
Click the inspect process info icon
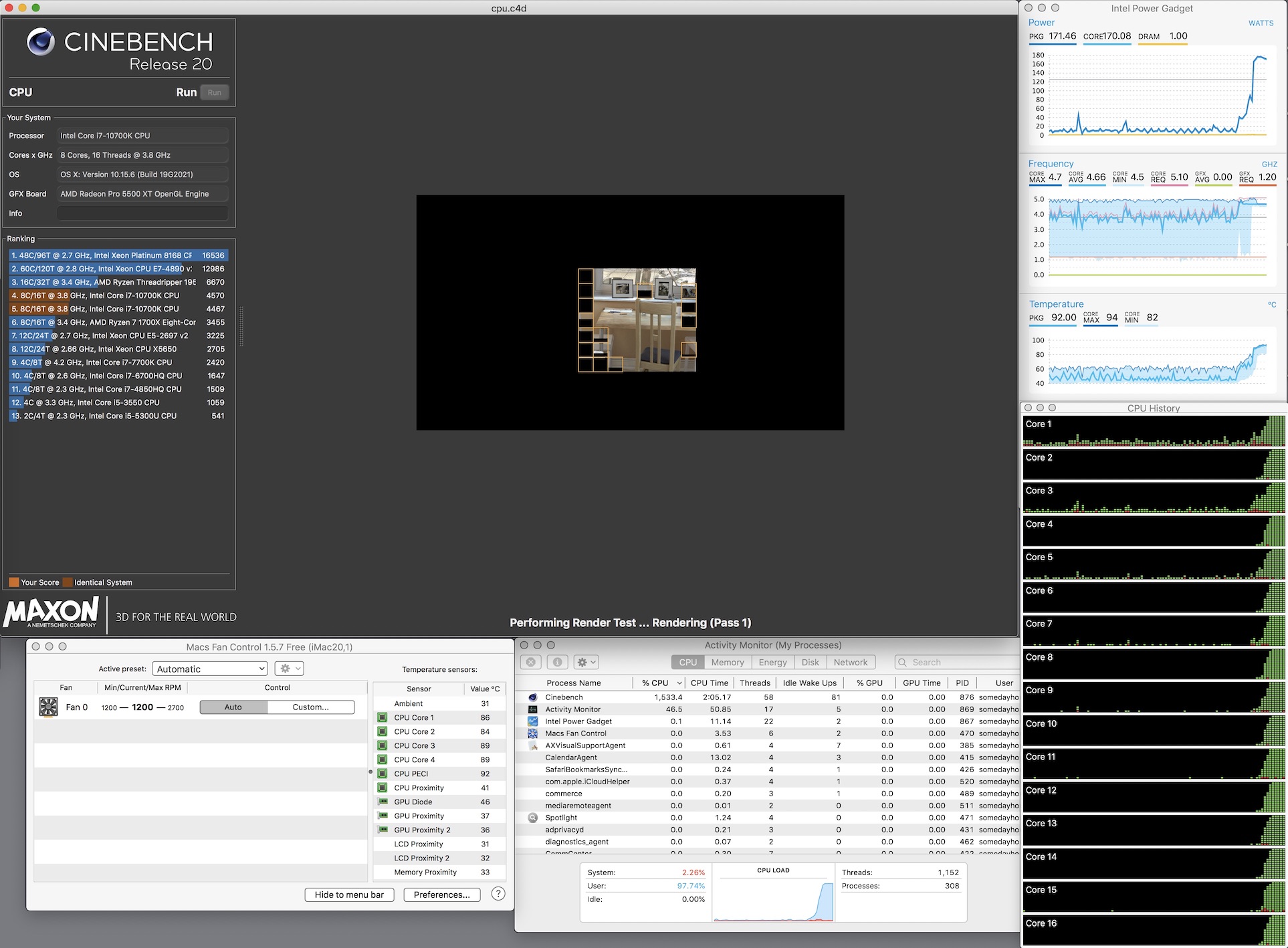point(557,662)
